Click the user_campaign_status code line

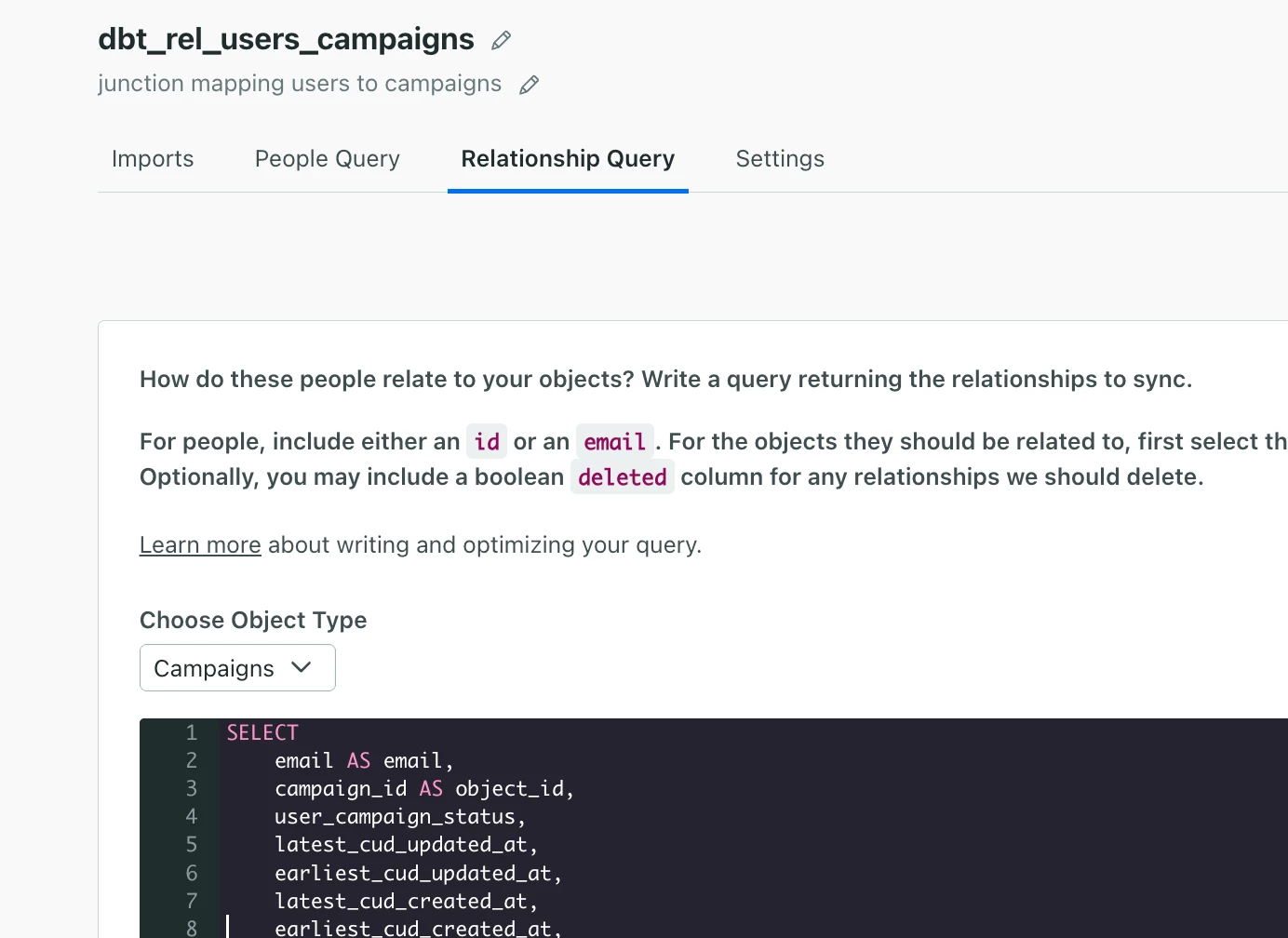tap(400, 816)
